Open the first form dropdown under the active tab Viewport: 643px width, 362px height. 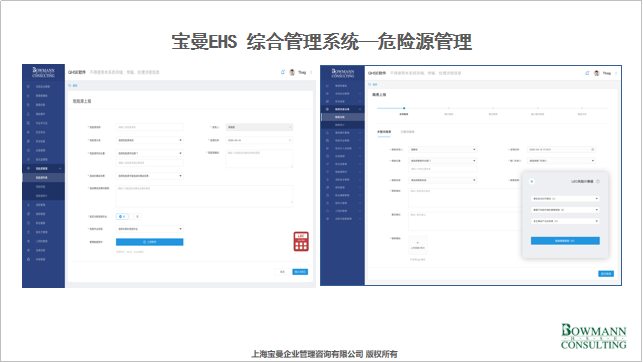[442, 150]
